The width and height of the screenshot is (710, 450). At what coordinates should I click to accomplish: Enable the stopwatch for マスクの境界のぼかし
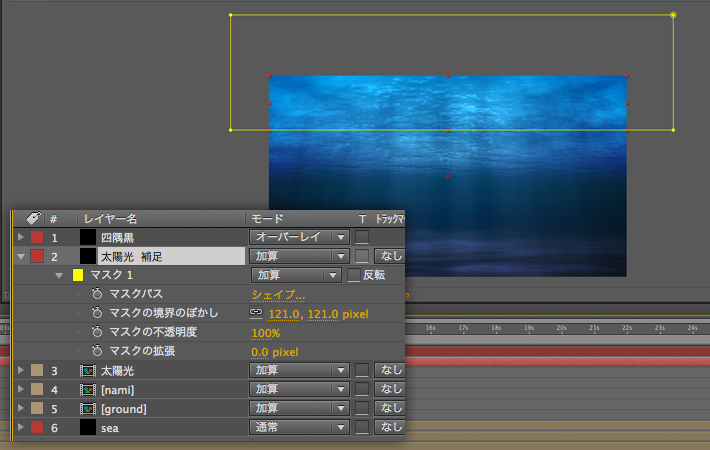point(97,313)
